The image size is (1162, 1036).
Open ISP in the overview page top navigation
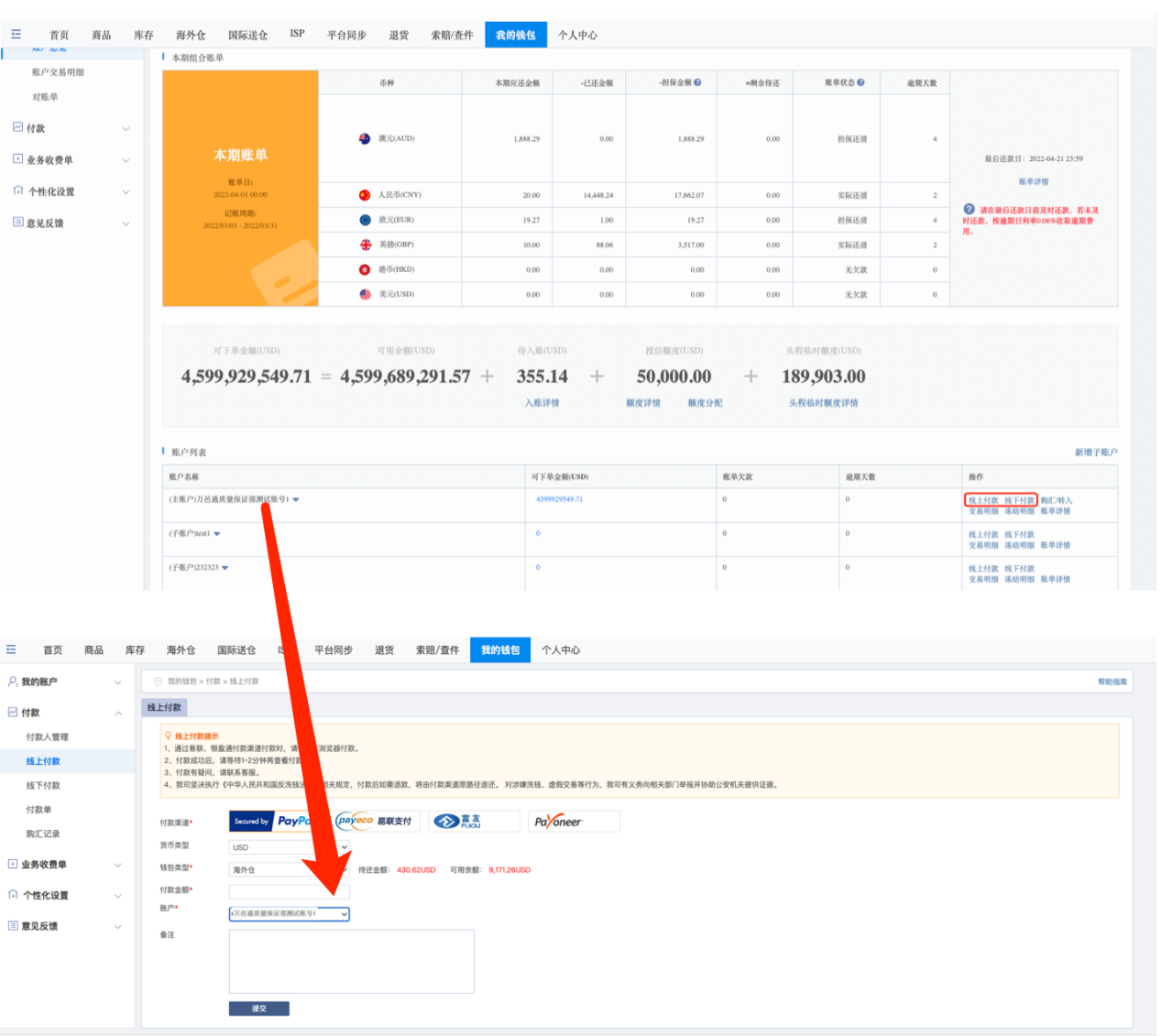point(297,34)
